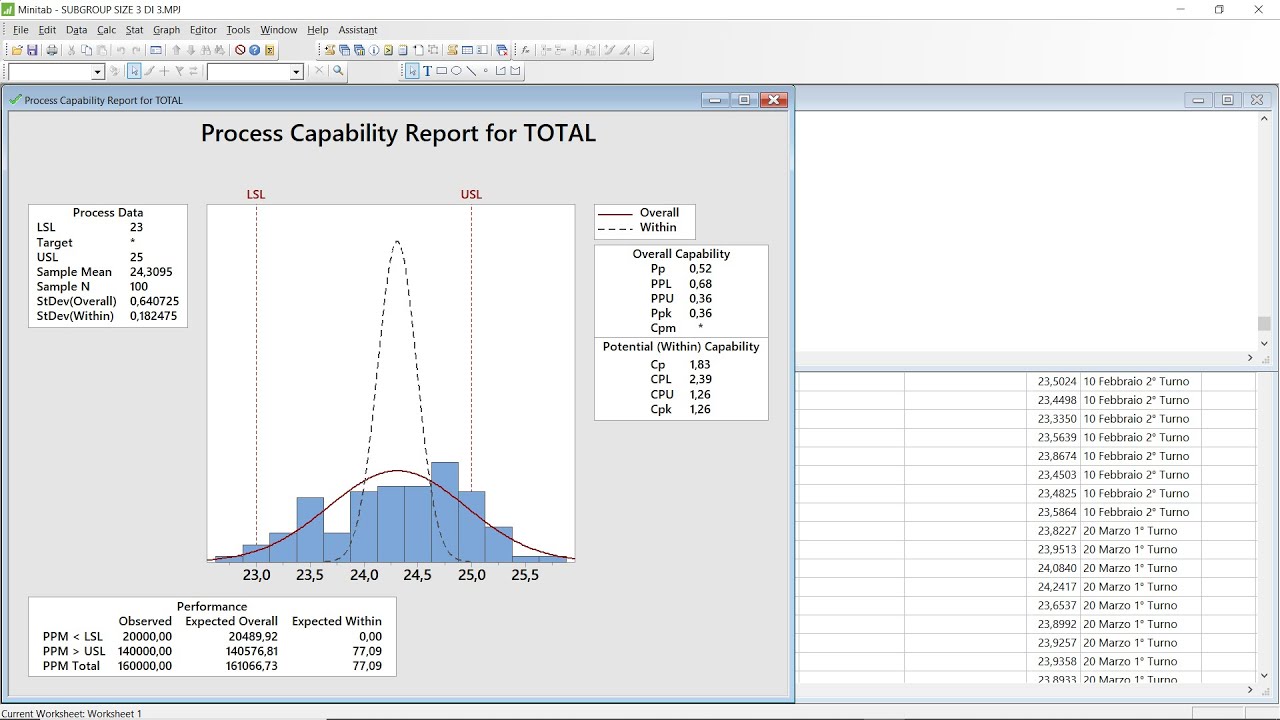The height and width of the screenshot is (720, 1280).
Task: Show the Session folder icon
Action: tap(330, 50)
